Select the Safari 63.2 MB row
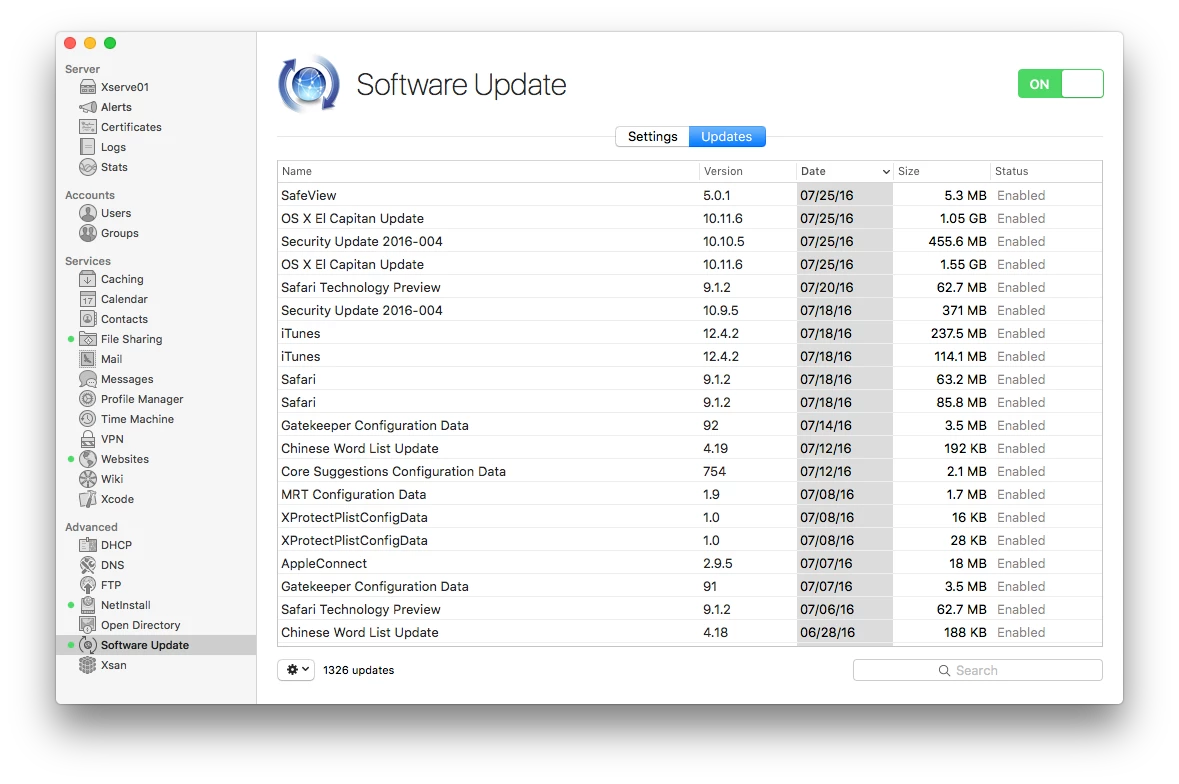The image size is (1179, 784). (690, 380)
